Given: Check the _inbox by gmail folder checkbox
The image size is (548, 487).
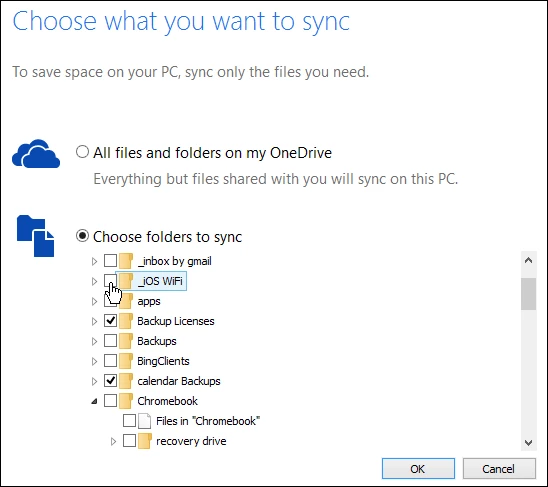Looking at the screenshot, I should pyautogui.click(x=110, y=261).
